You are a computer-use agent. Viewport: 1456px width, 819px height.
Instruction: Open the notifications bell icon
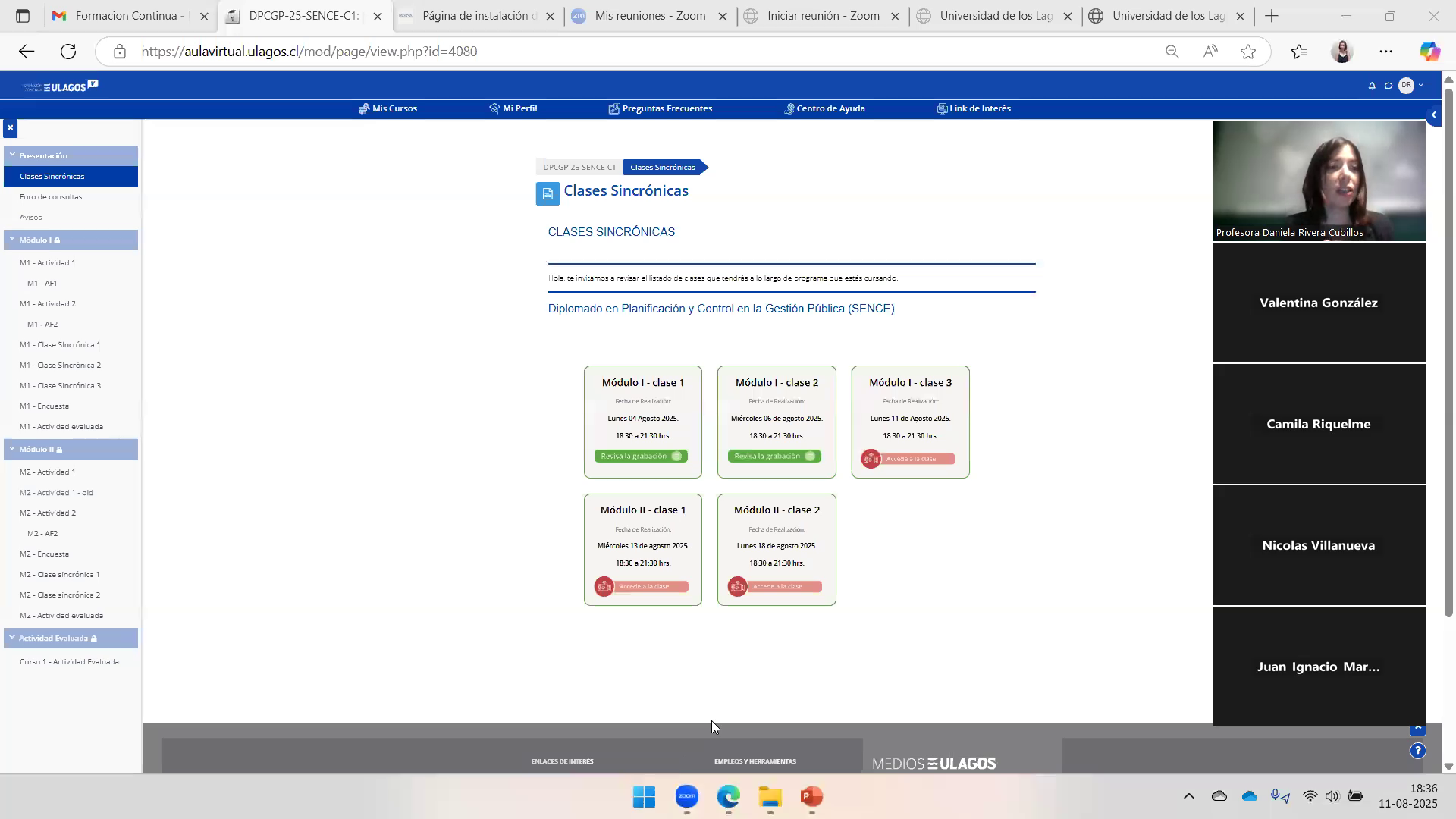tap(1372, 86)
